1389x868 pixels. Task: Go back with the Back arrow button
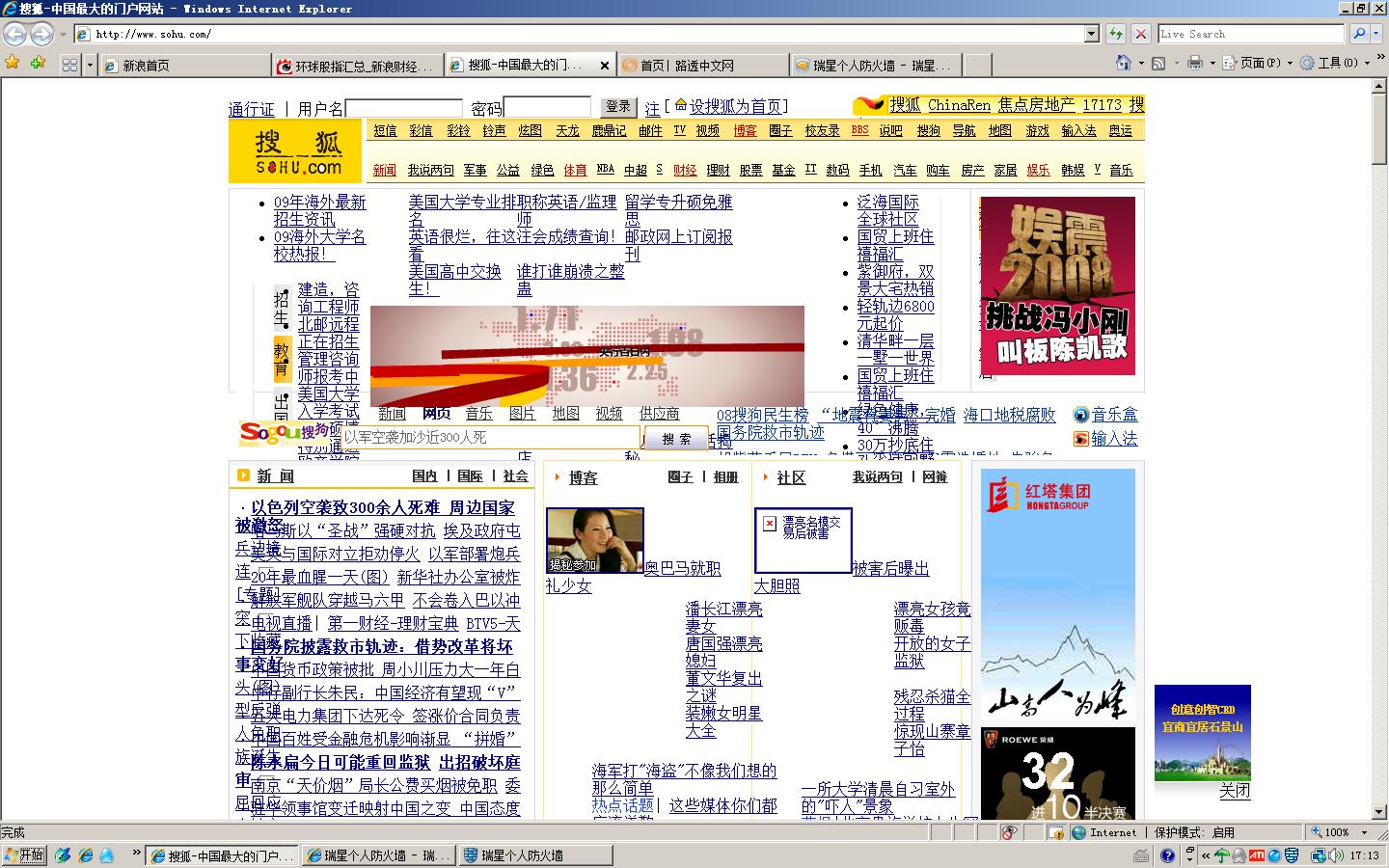point(15,34)
